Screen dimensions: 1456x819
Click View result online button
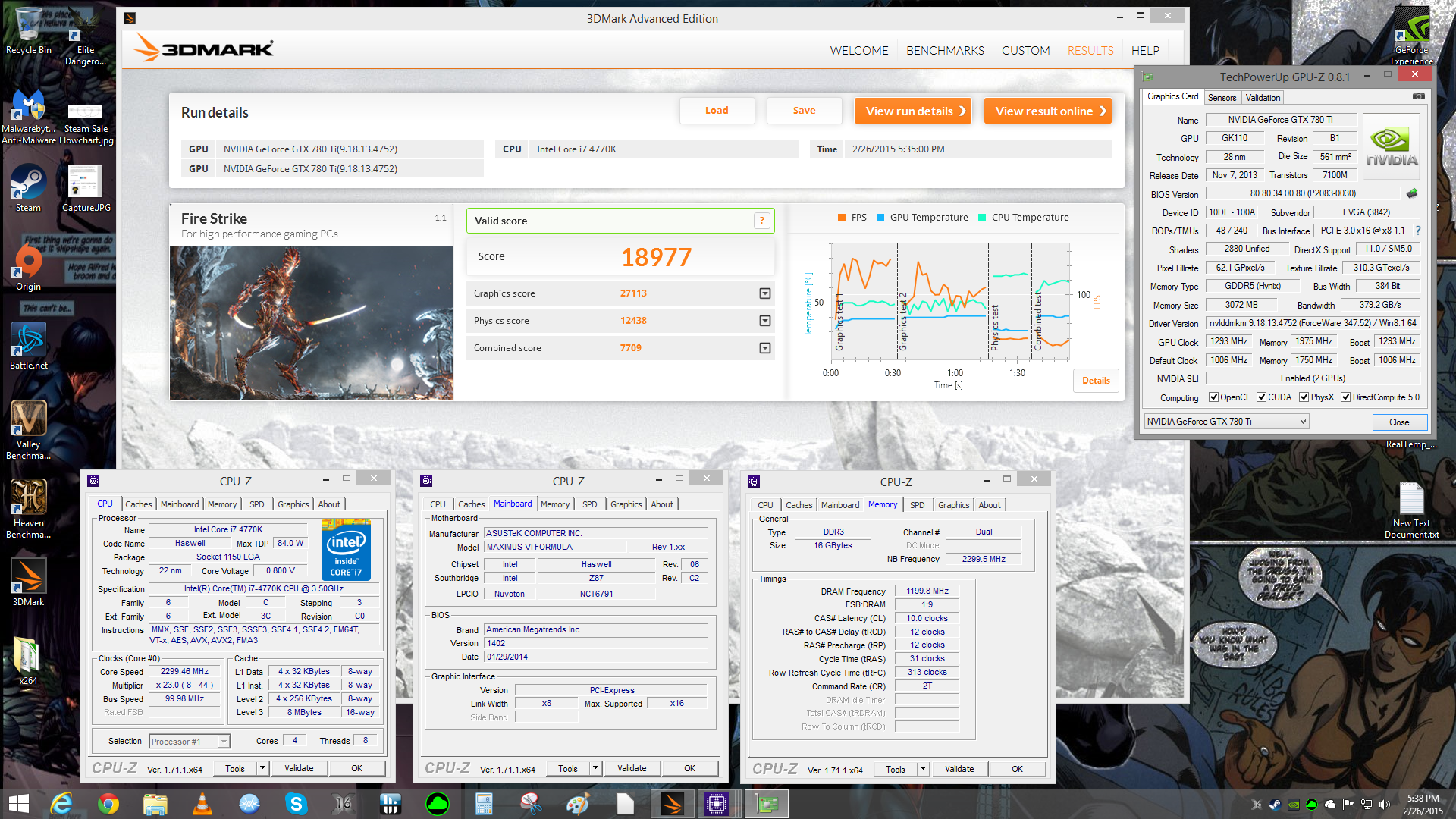click(1047, 111)
